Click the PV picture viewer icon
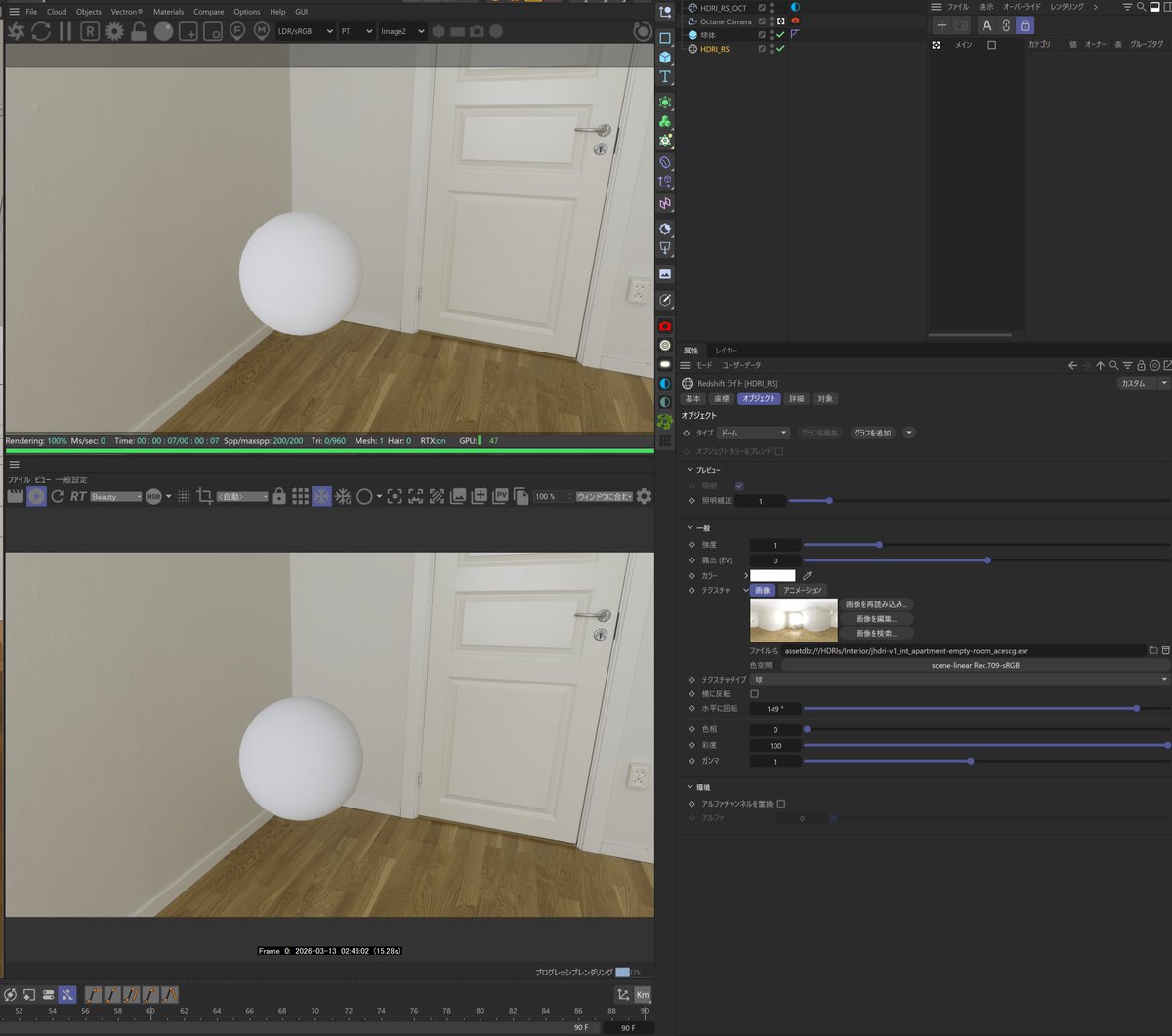 (501, 496)
